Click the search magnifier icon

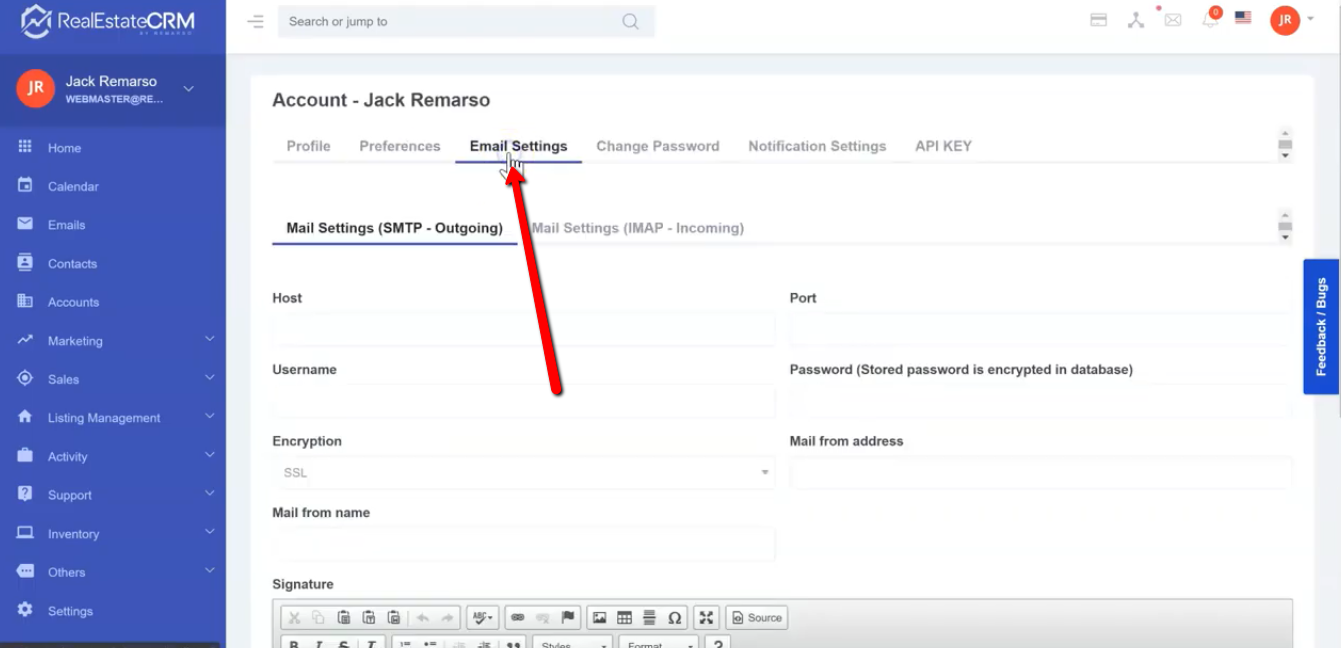(x=630, y=21)
